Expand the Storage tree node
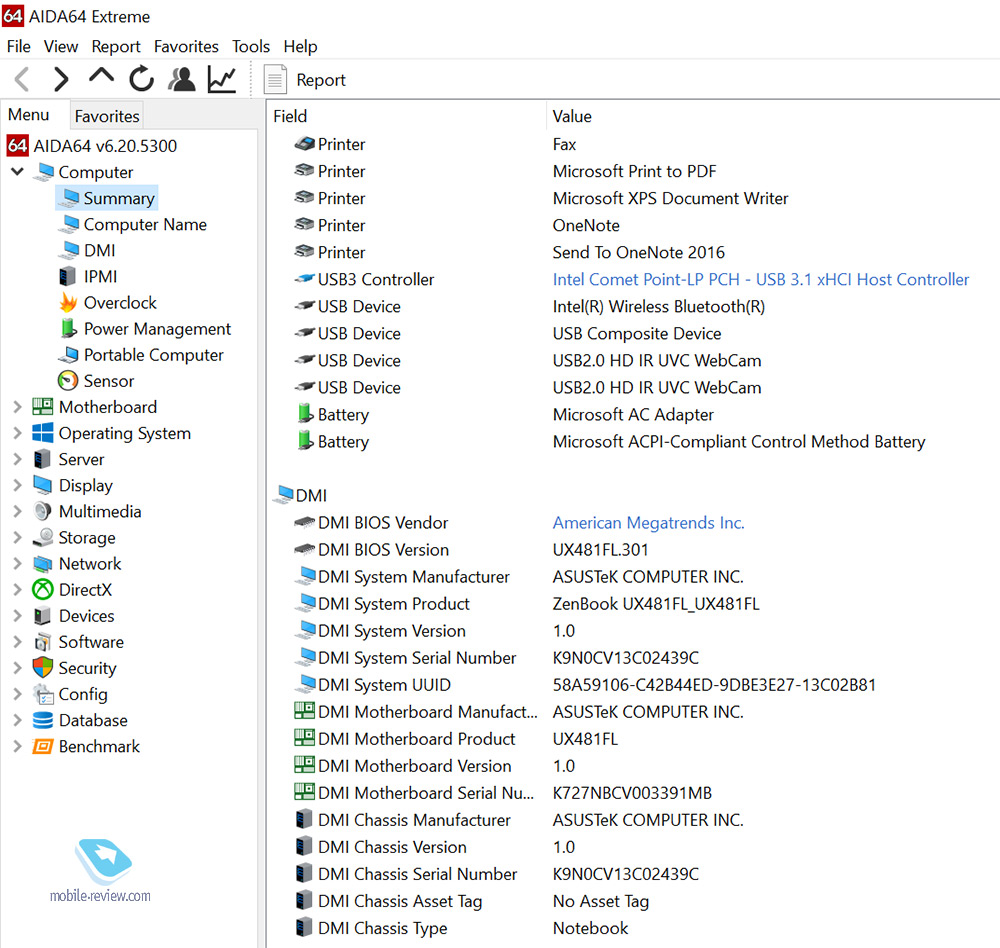 17,538
